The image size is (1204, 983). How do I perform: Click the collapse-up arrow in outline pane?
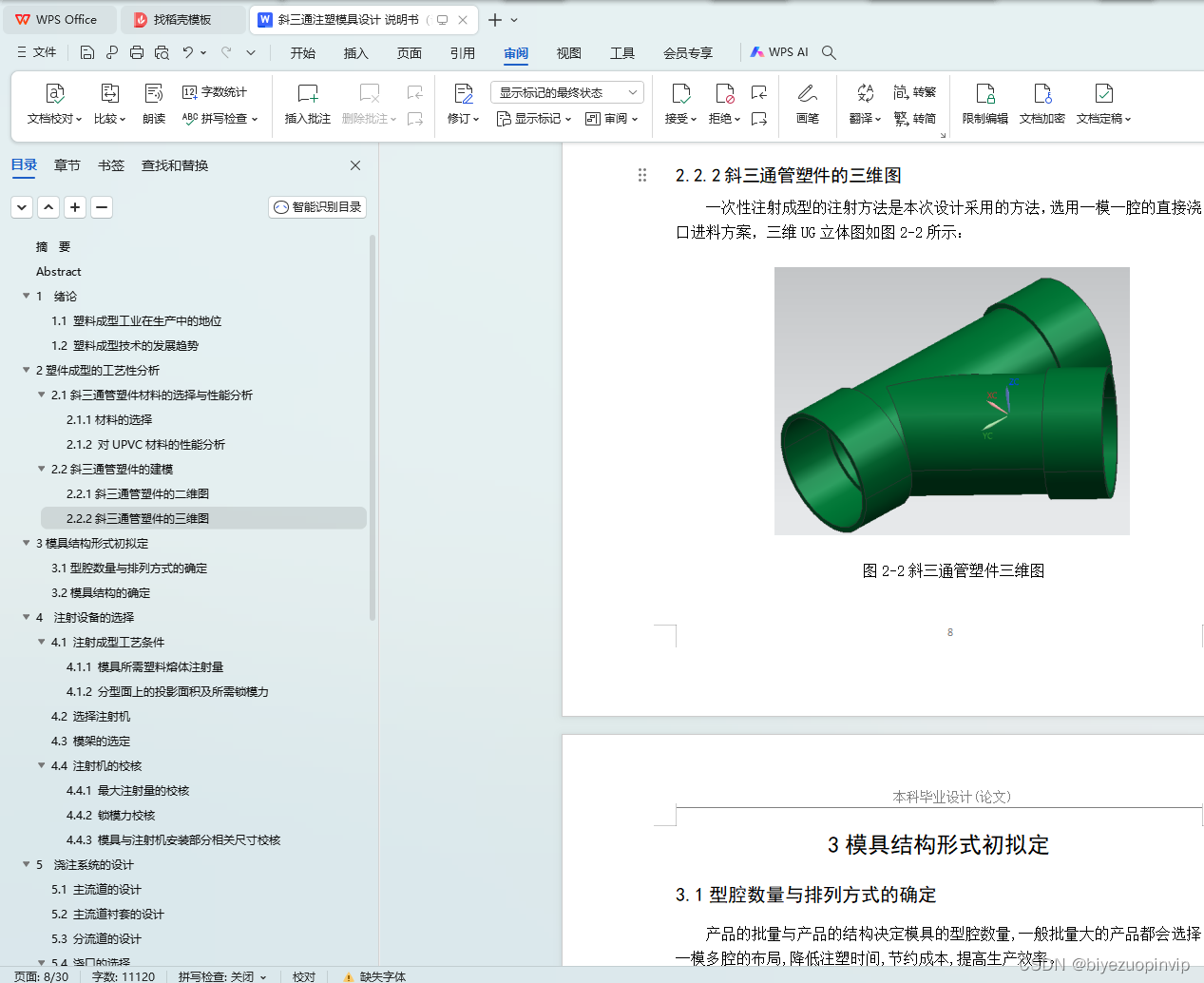click(x=48, y=207)
